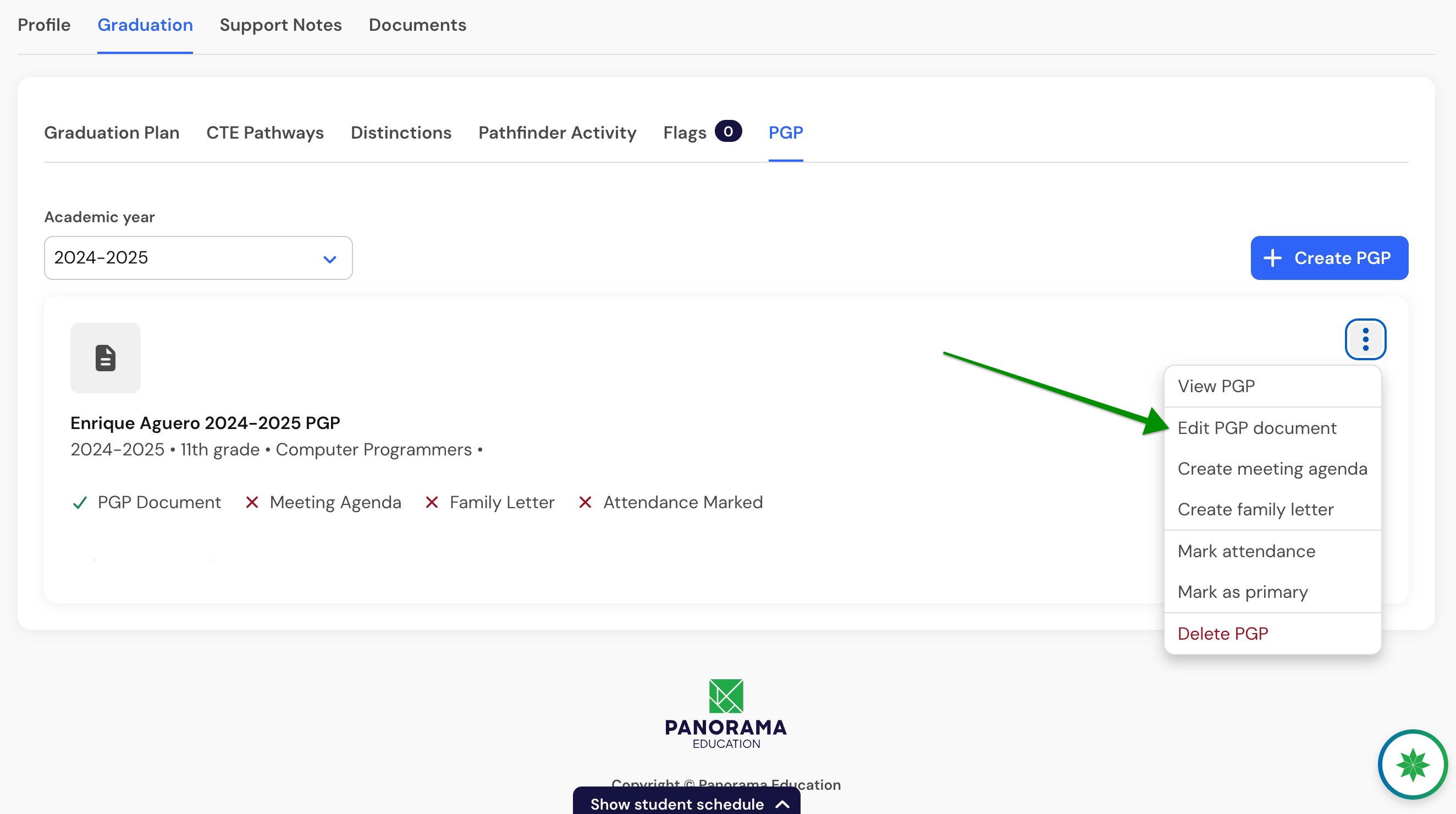Viewport: 1456px width, 814px height.
Task: Choose Edit PGP document menu item
Action: 1272,428
